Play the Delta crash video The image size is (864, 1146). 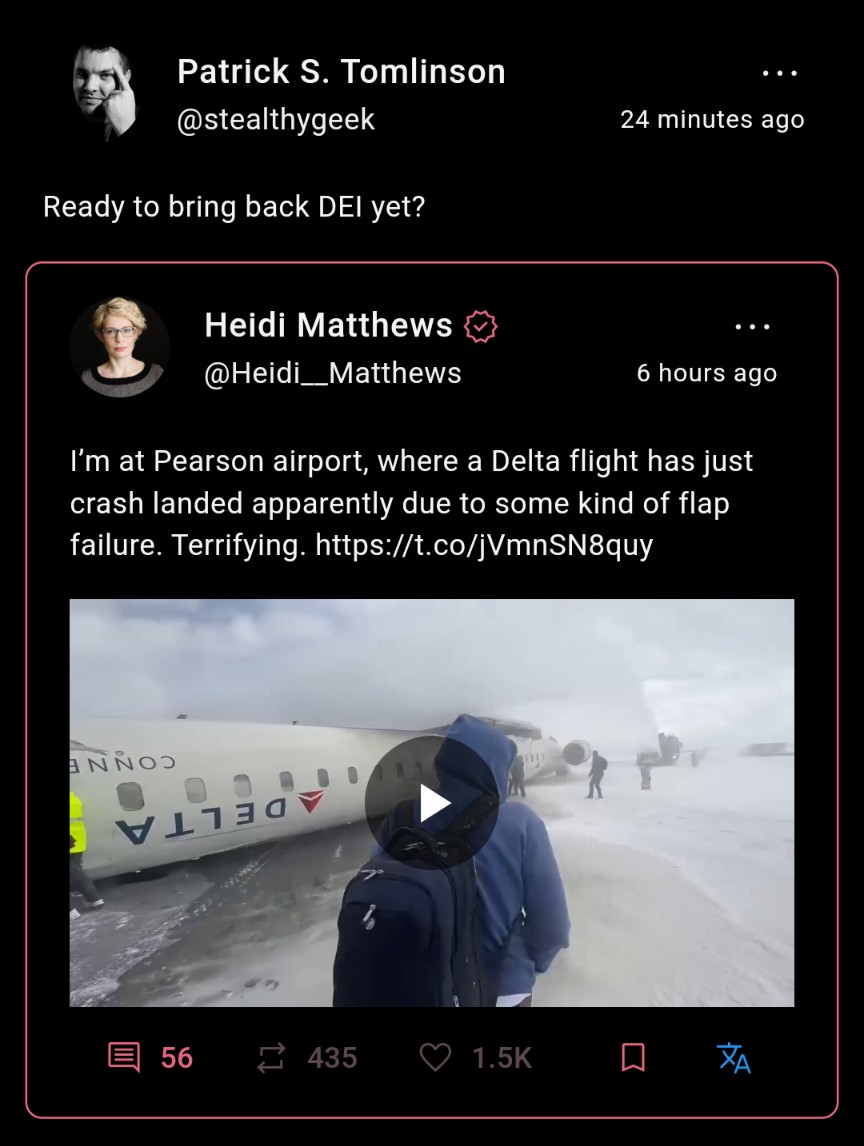point(431,803)
